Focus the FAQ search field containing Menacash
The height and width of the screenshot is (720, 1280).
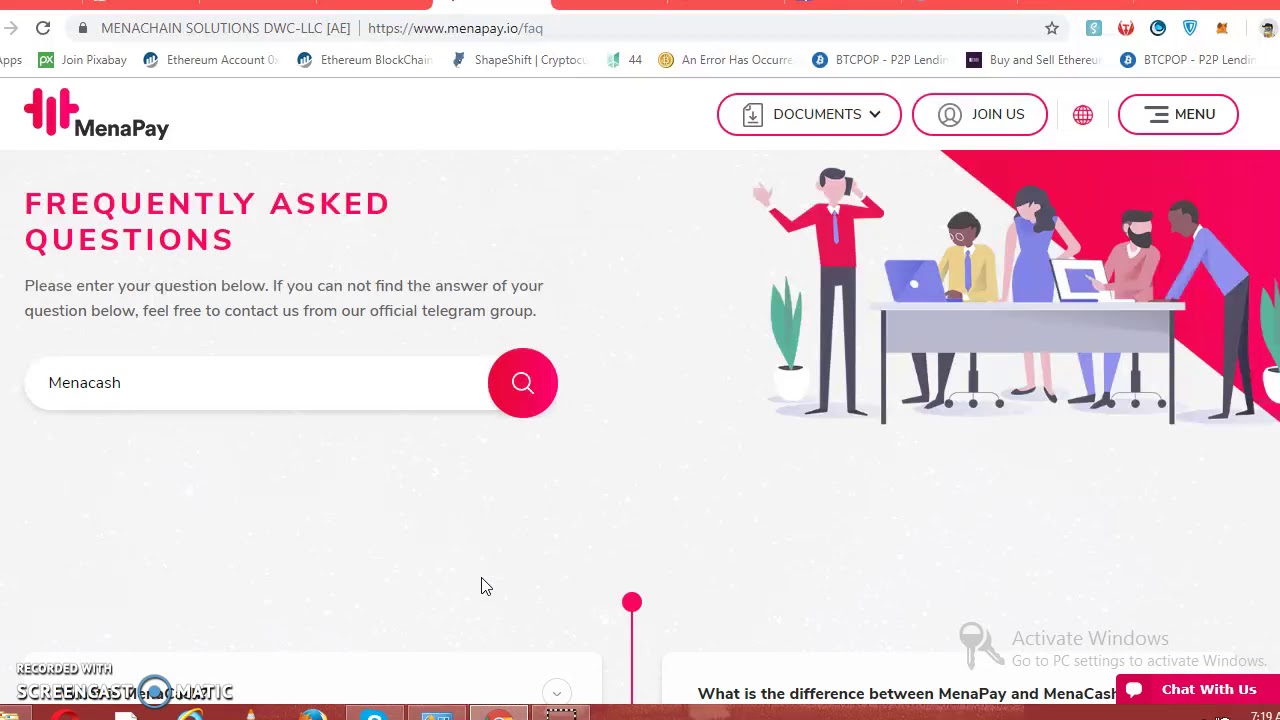256,383
